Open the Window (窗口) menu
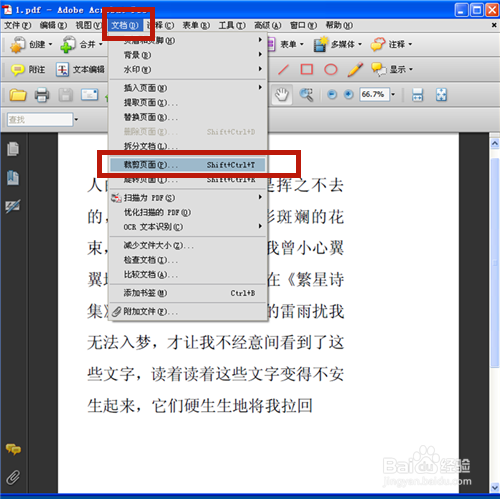Viewport: 500px width, 499px height. 303,25
